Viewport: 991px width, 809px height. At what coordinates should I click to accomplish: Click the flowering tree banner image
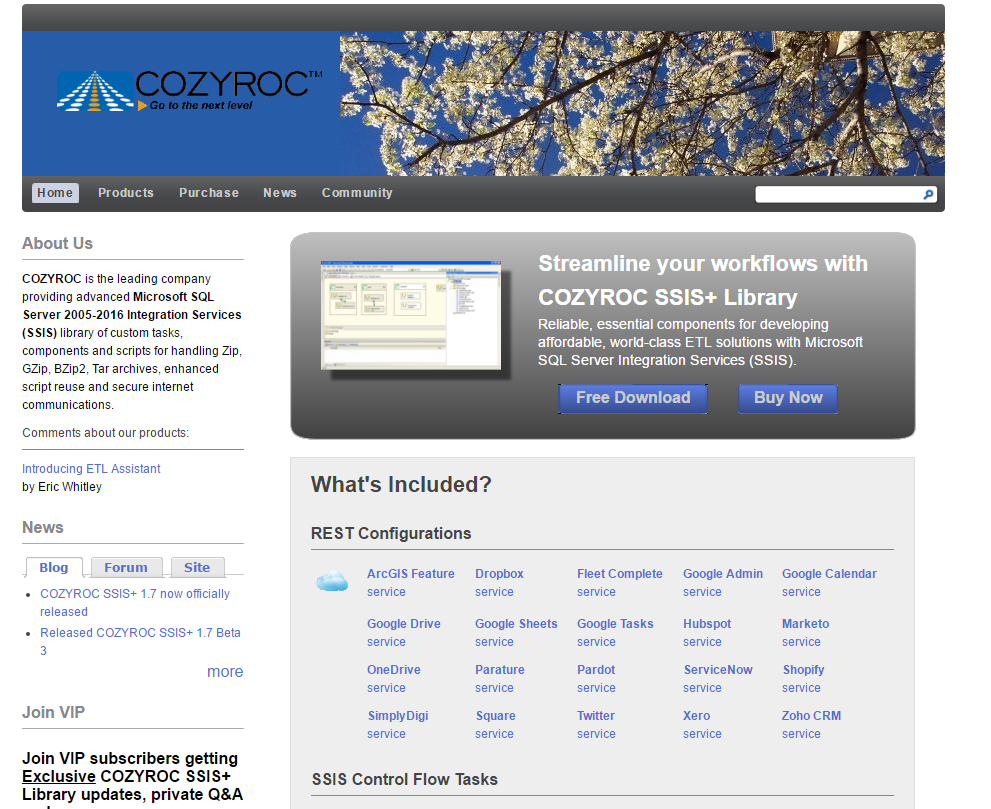point(642,104)
